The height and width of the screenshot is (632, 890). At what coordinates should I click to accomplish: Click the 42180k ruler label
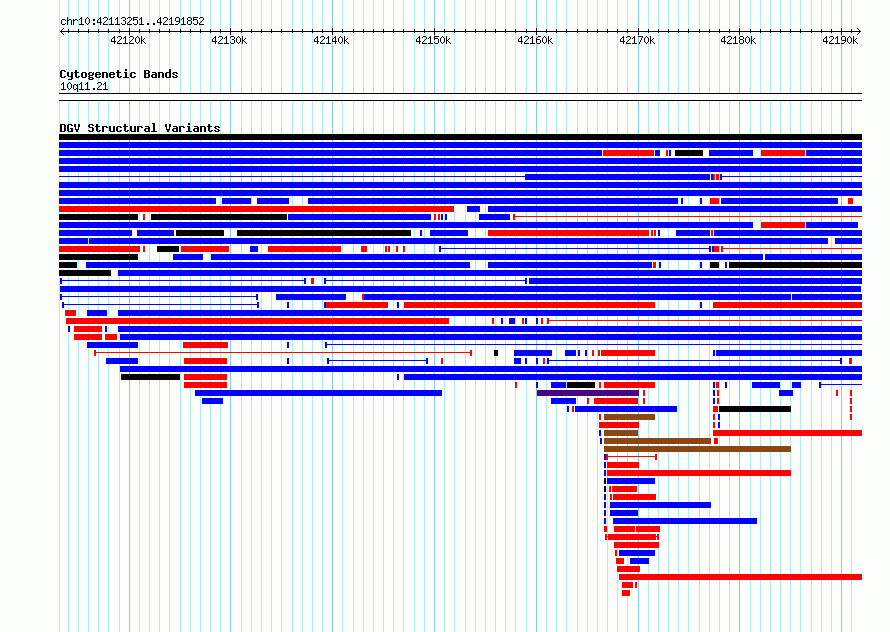click(x=738, y=40)
